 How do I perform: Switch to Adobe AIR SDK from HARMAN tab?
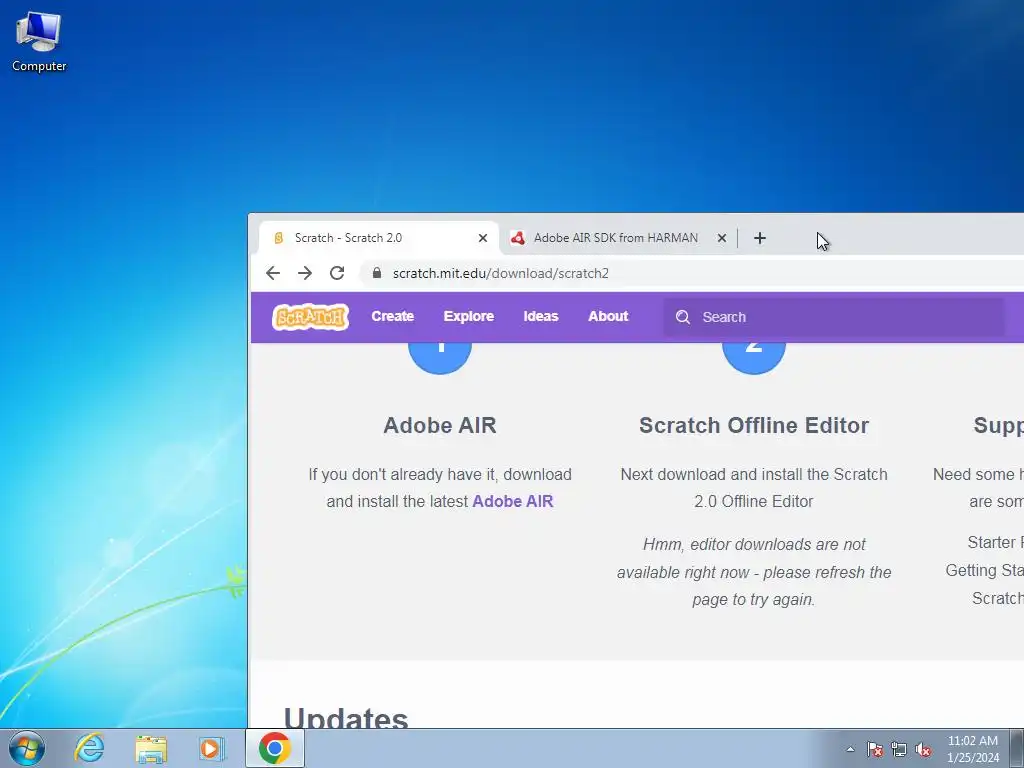click(618, 238)
